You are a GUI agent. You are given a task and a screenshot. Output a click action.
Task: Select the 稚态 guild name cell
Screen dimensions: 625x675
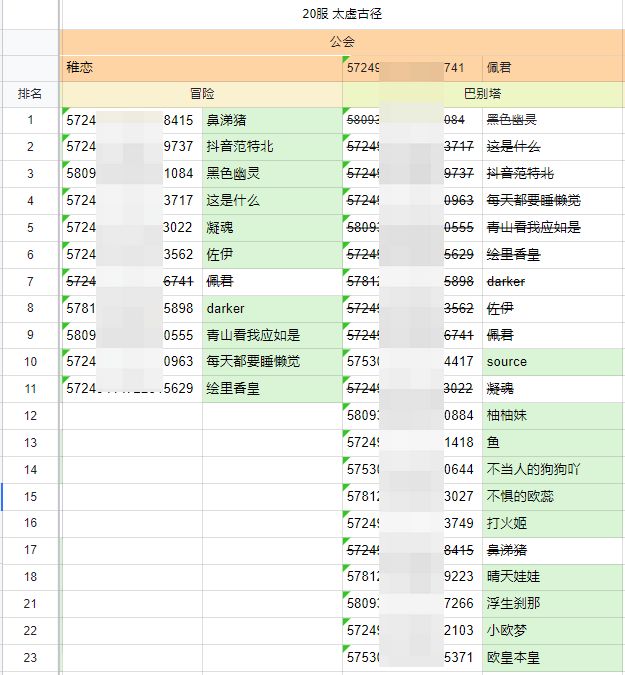tap(201, 68)
